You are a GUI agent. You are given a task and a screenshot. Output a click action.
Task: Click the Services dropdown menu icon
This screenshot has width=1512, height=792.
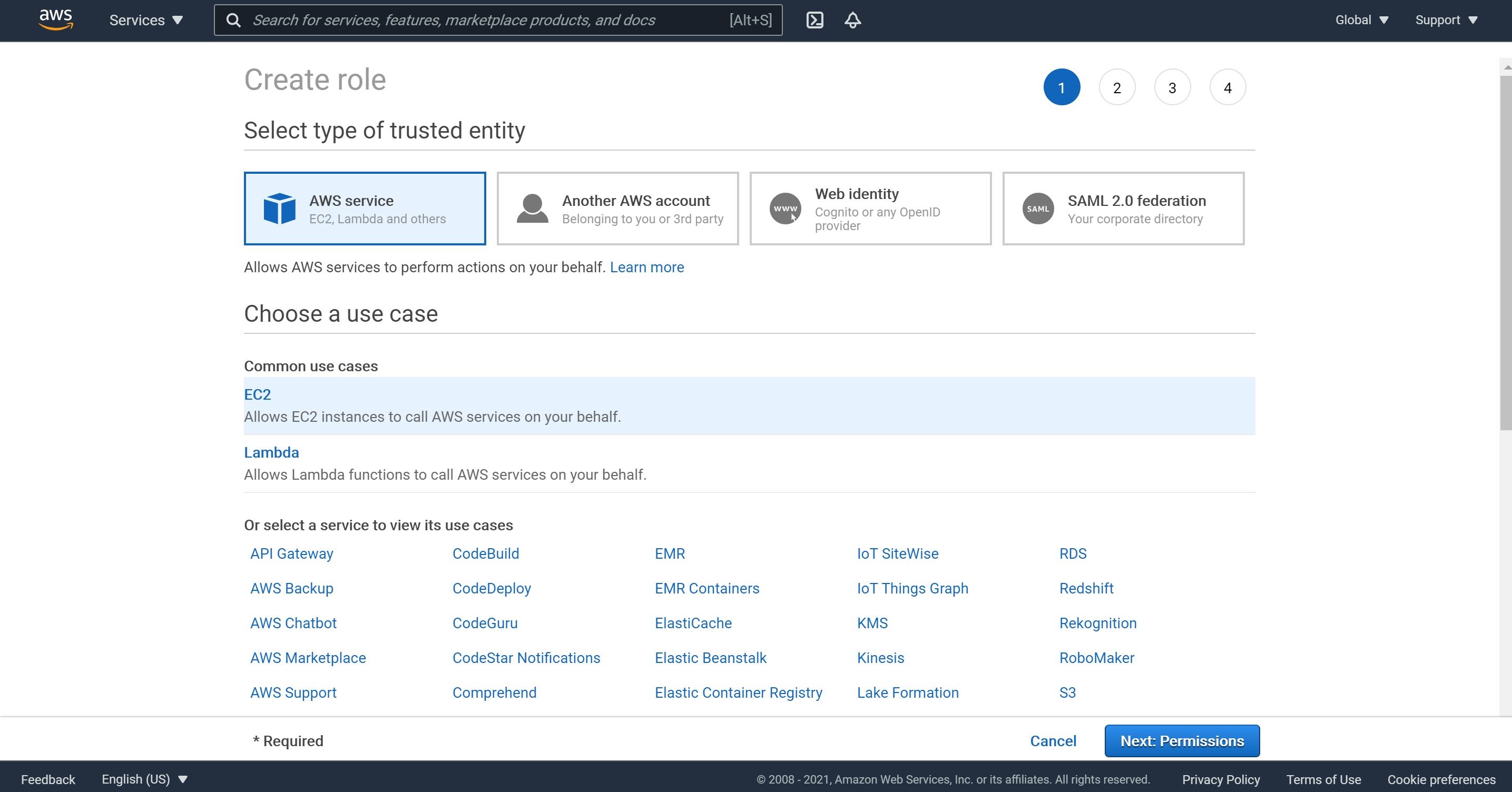click(x=175, y=19)
